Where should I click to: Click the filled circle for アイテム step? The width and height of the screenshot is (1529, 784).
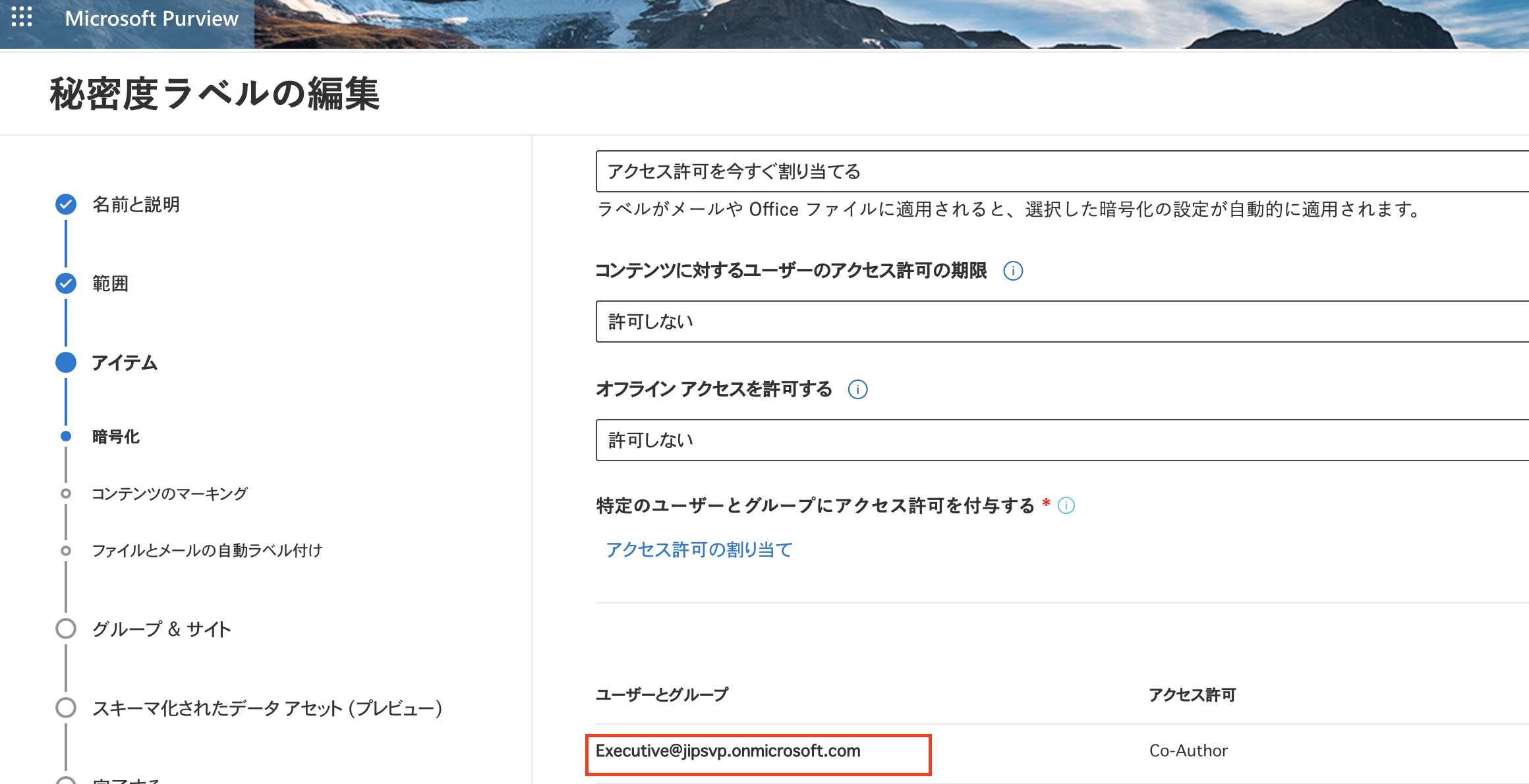(x=66, y=362)
